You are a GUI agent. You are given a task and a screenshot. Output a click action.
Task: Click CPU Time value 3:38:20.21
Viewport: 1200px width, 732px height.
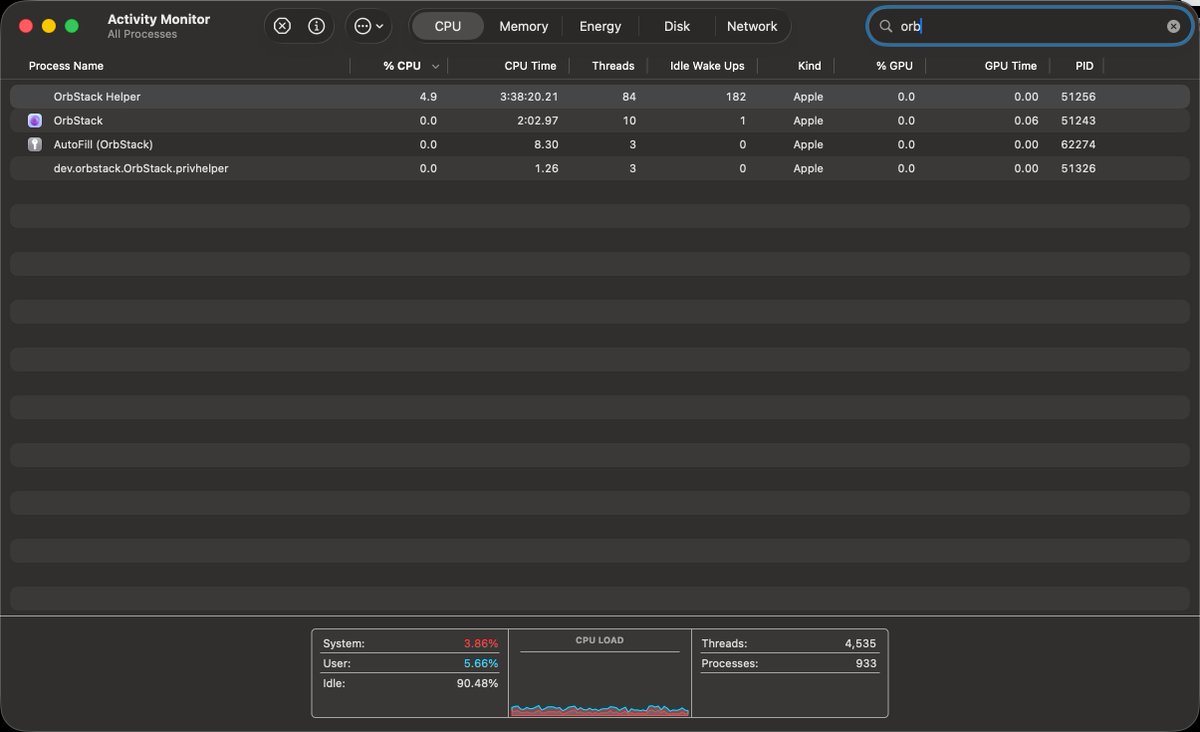tap(529, 97)
